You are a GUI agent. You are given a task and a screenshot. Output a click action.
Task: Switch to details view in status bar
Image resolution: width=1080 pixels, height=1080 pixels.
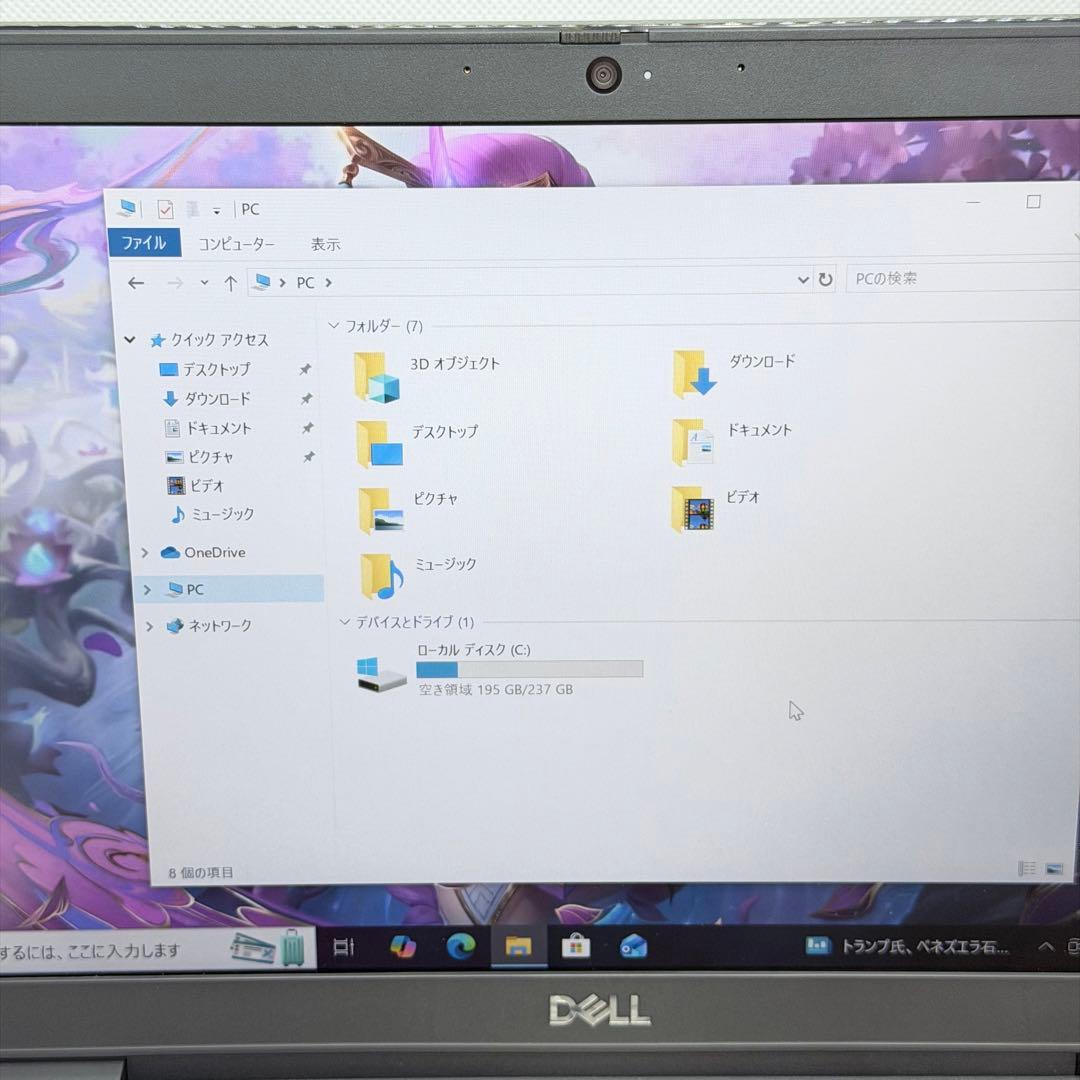coord(1027,869)
